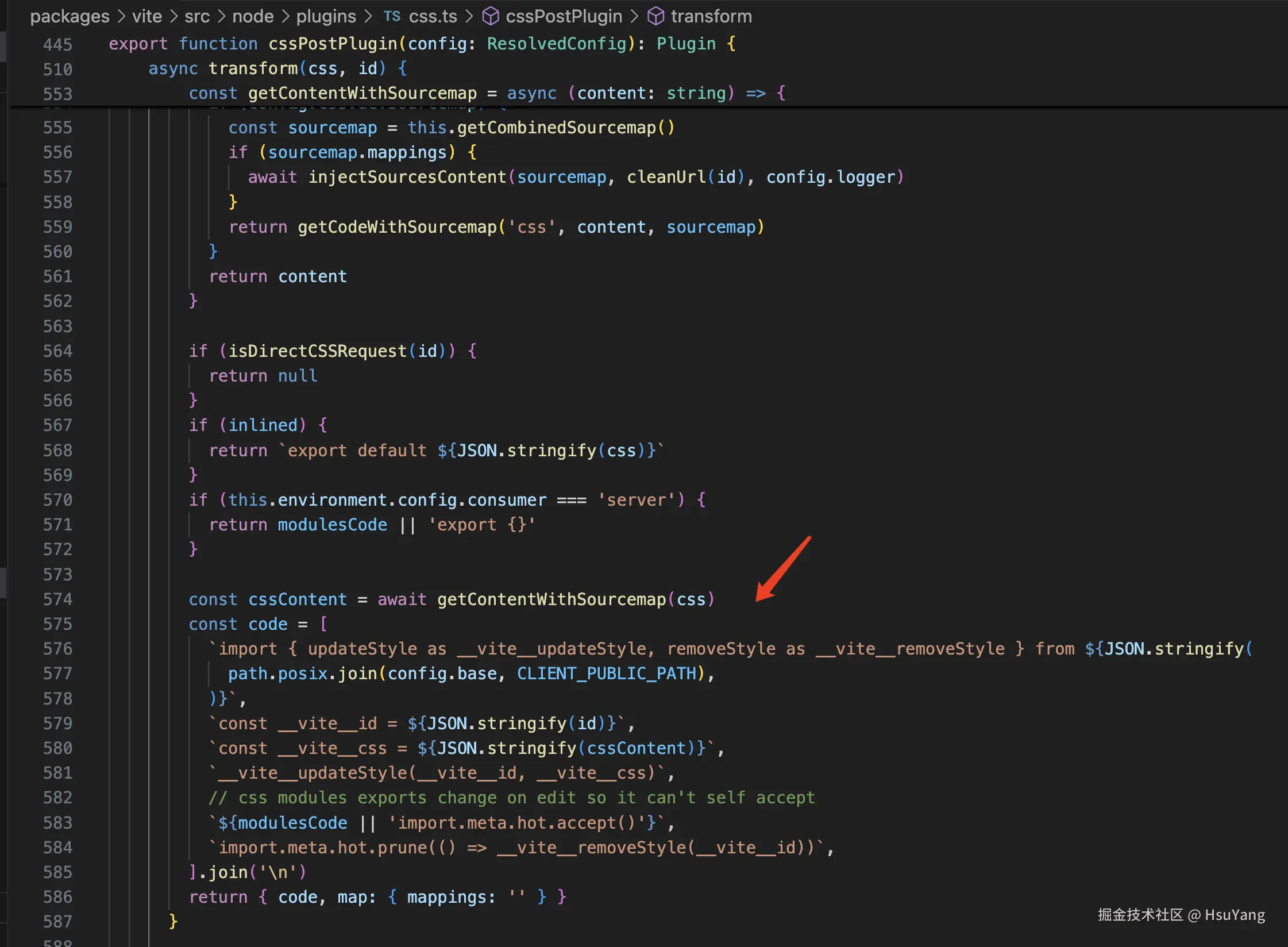The width and height of the screenshot is (1288, 947).
Task: Jump to sticky line 510 async transform
Action: tap(253, 68)
